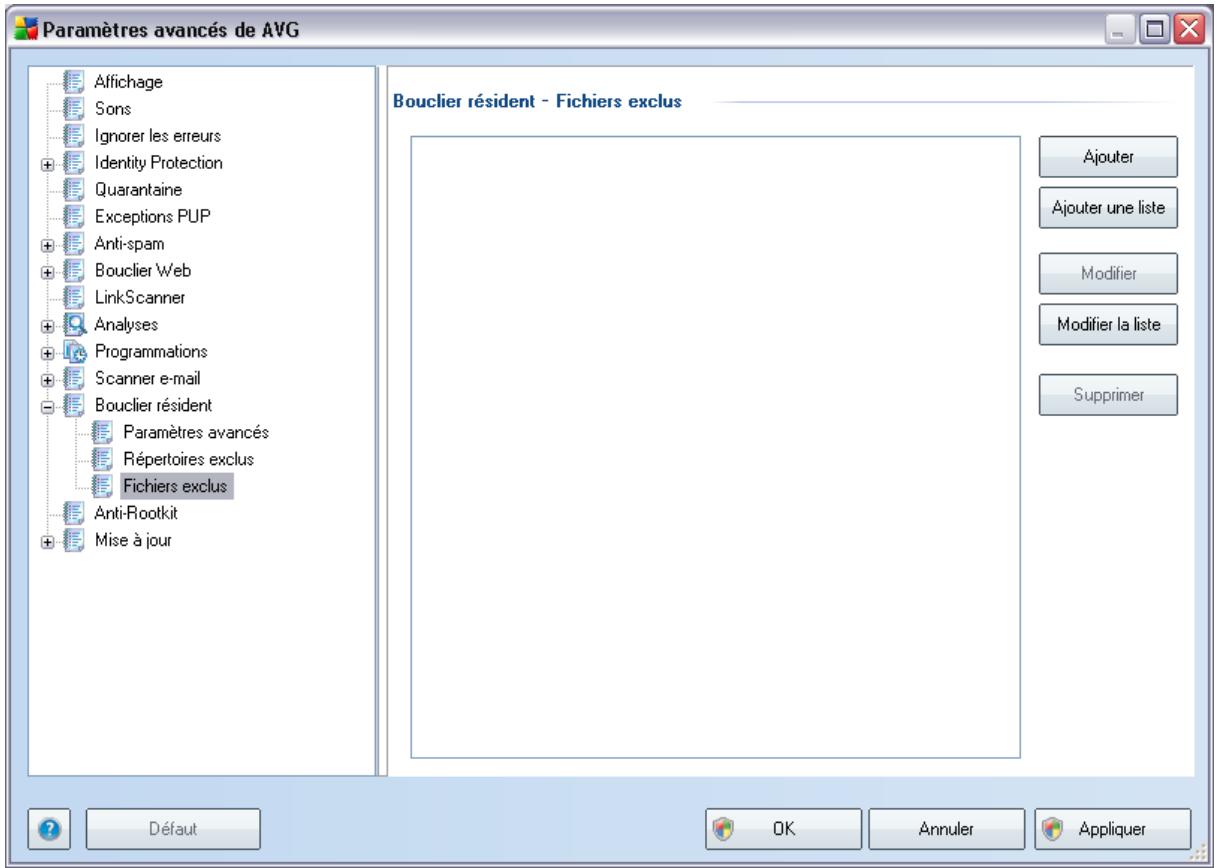Image resolution: width=1220 pixels, height=868 pixels.
Task: Expand the Scanner e-mail node
Action: pos(46,379)
